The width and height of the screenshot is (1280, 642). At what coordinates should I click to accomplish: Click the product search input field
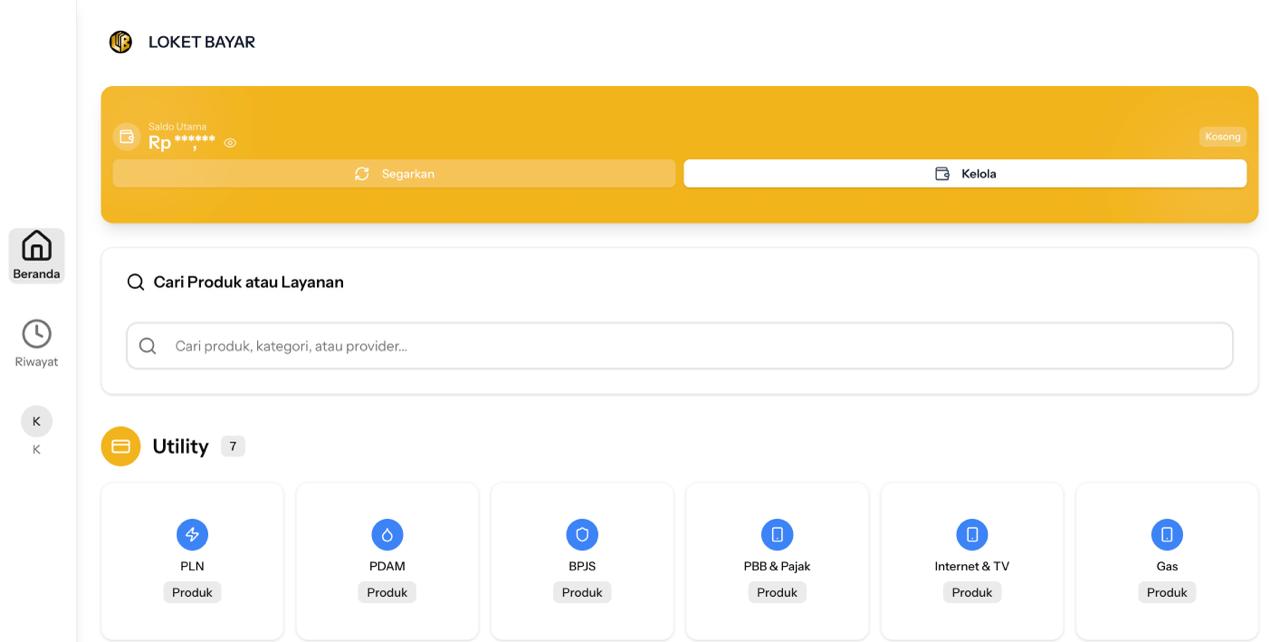click(680, 346)
